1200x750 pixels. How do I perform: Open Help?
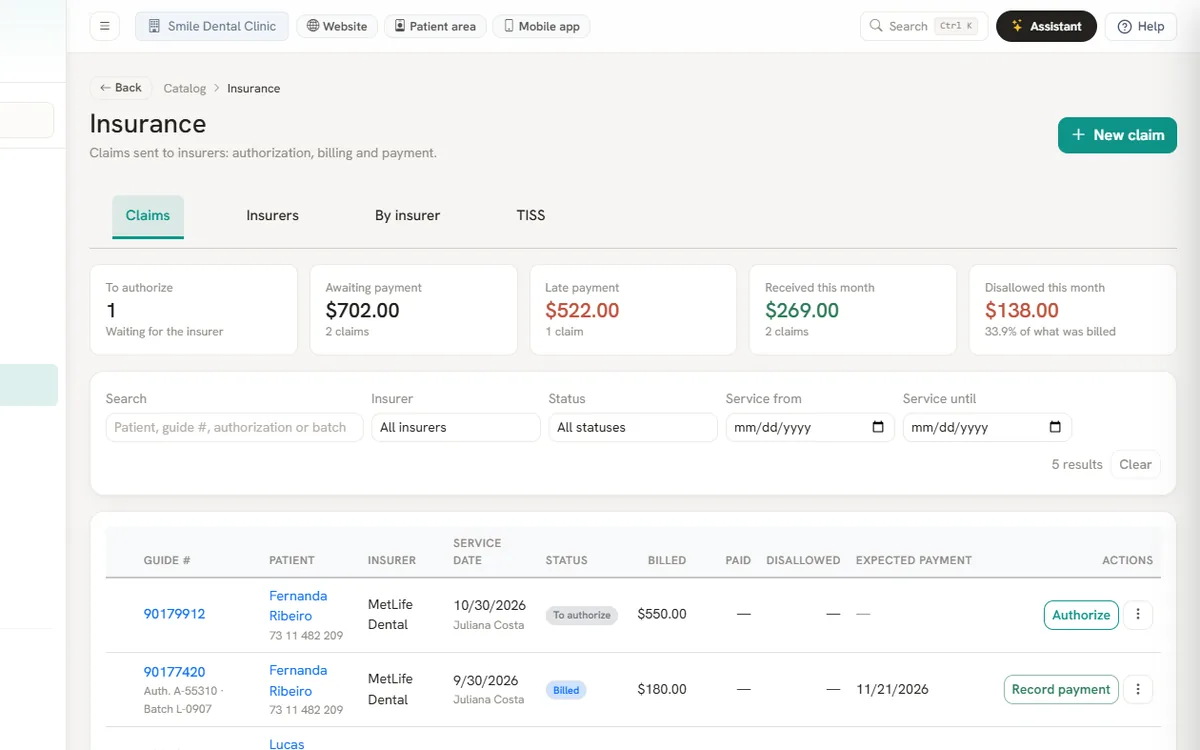coord(1141,26)
